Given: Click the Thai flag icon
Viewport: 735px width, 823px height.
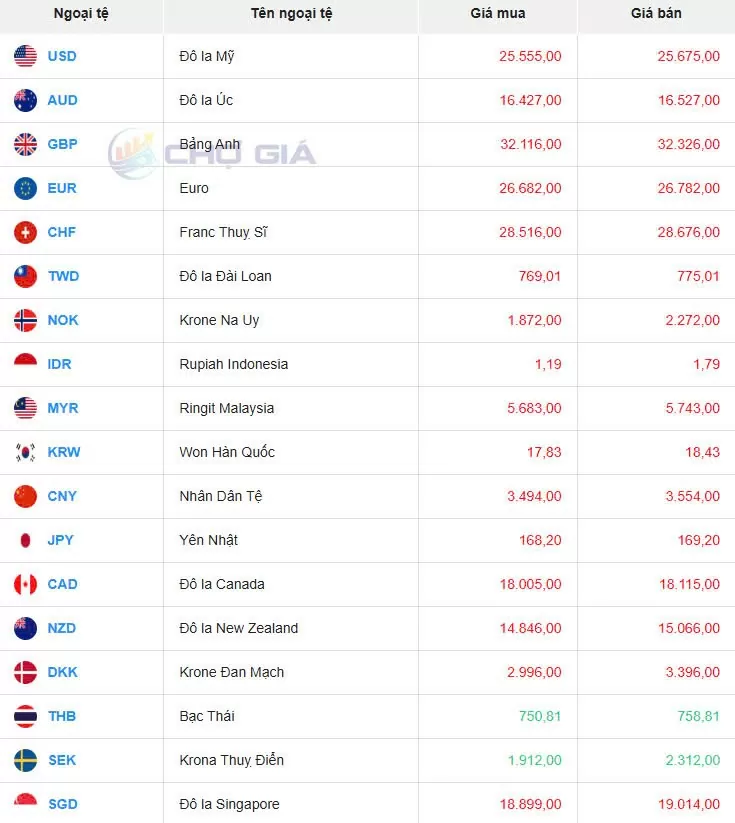Looking at the screenshot, I should pos(25,716).
